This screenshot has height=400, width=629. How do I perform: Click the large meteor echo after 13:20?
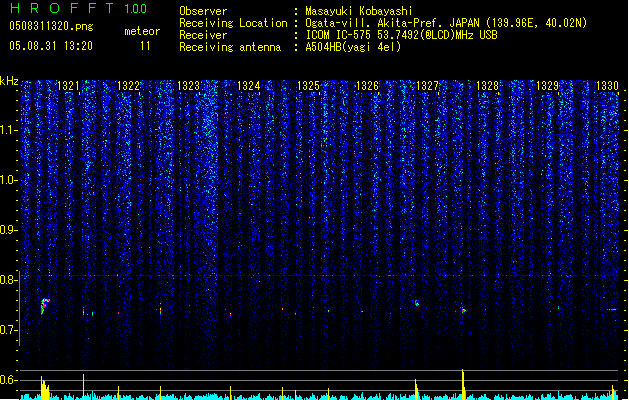coord(45,306)
